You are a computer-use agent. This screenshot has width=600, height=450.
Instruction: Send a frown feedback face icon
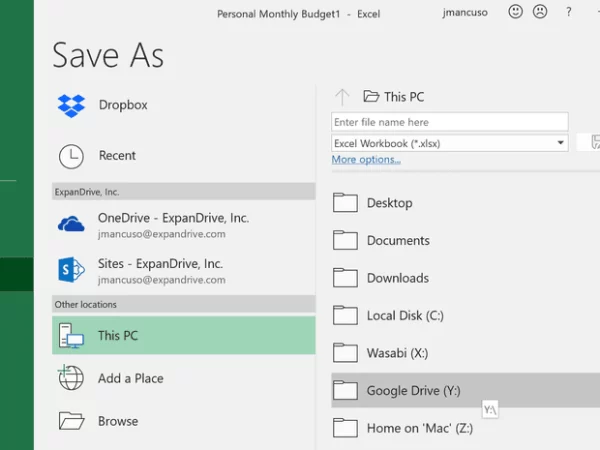(x=540, y=11)
